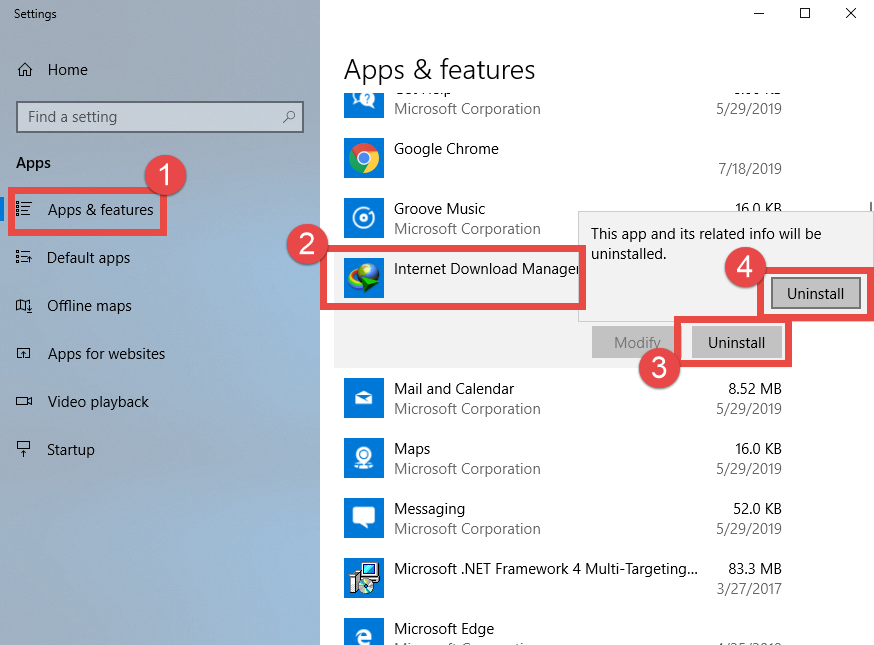Click the Find a setting field

(x=160, y=117)
